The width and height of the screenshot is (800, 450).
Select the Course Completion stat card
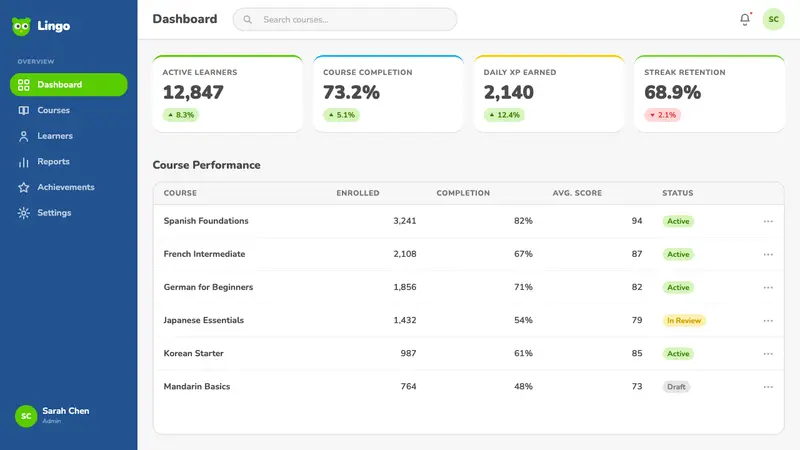pos(388,94)
